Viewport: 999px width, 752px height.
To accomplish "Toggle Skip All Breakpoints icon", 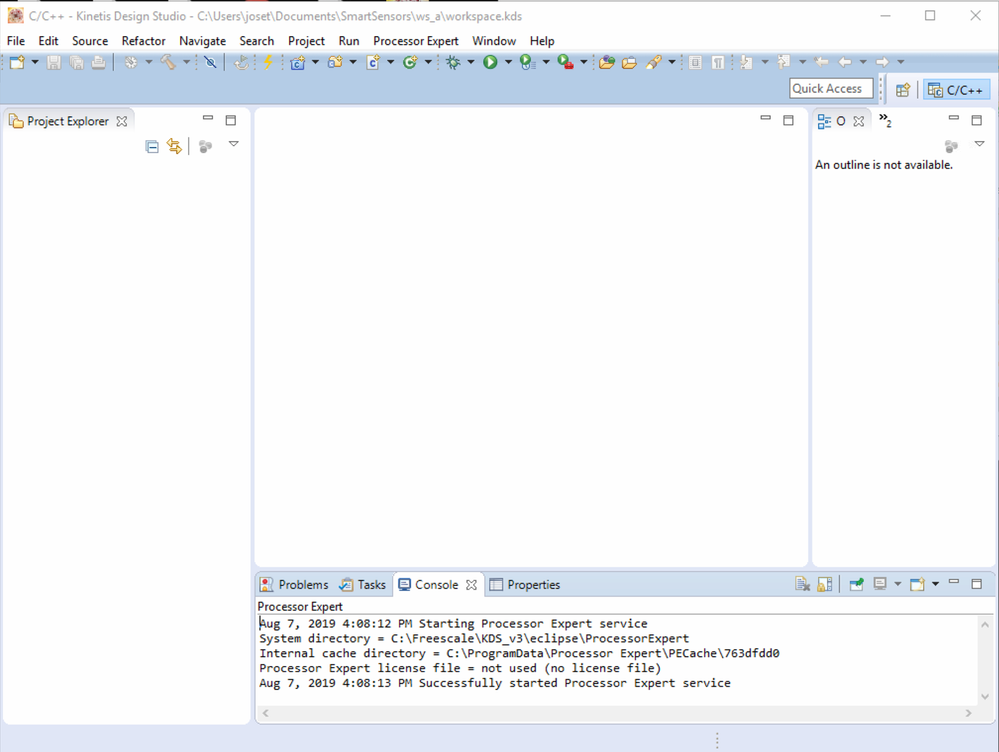I will [x=210, y=62].
